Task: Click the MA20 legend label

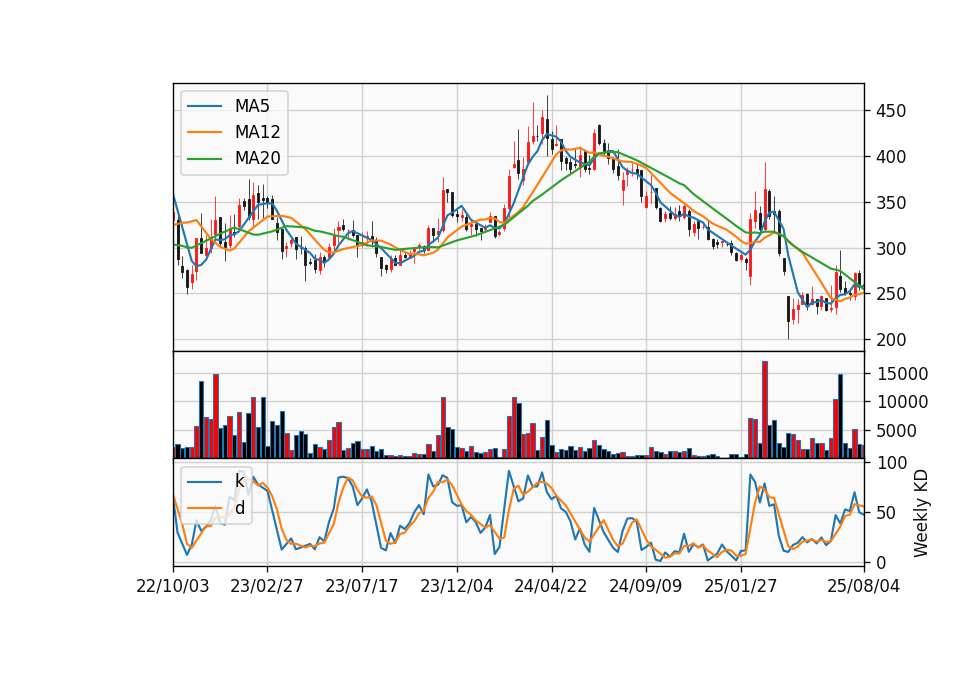Action: tap(257, 158)
